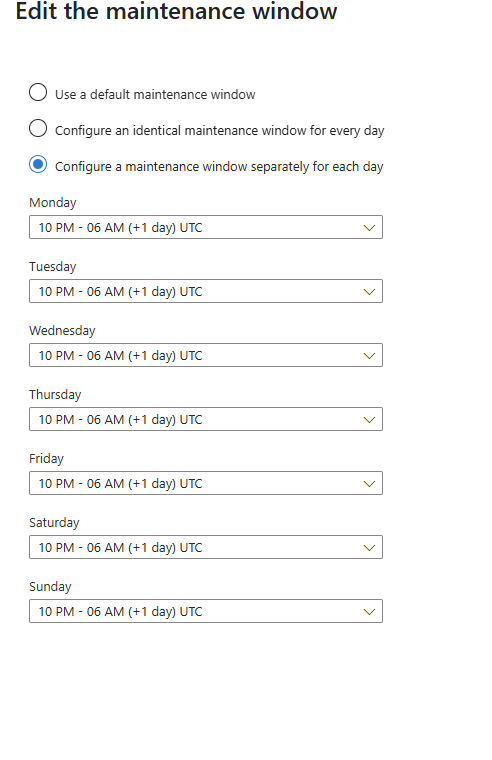Select the default maintenance window radio option
Screen dimensions: 492x760
coord(38,92)
